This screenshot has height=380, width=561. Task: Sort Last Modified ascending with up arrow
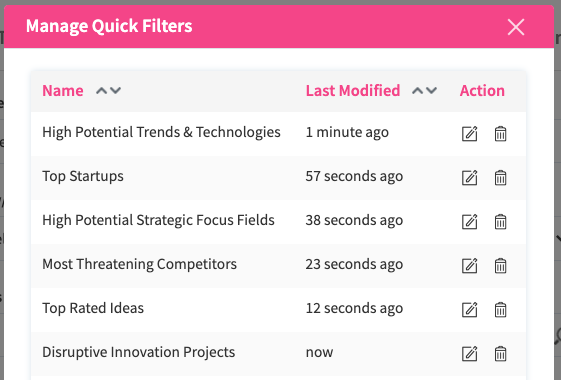pyautogui.click(x=417, y=91)
